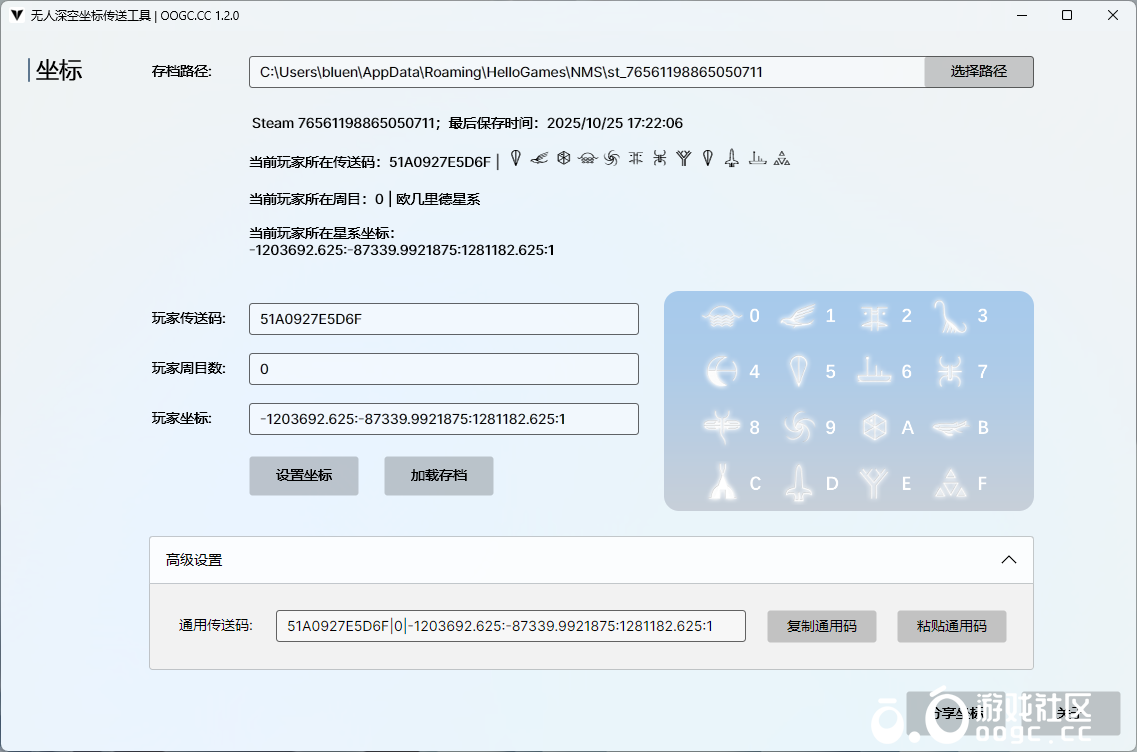Focus the 玩家传送码 input field
This screenshot has width=1137, height=752.
click(x=443, y=319)
